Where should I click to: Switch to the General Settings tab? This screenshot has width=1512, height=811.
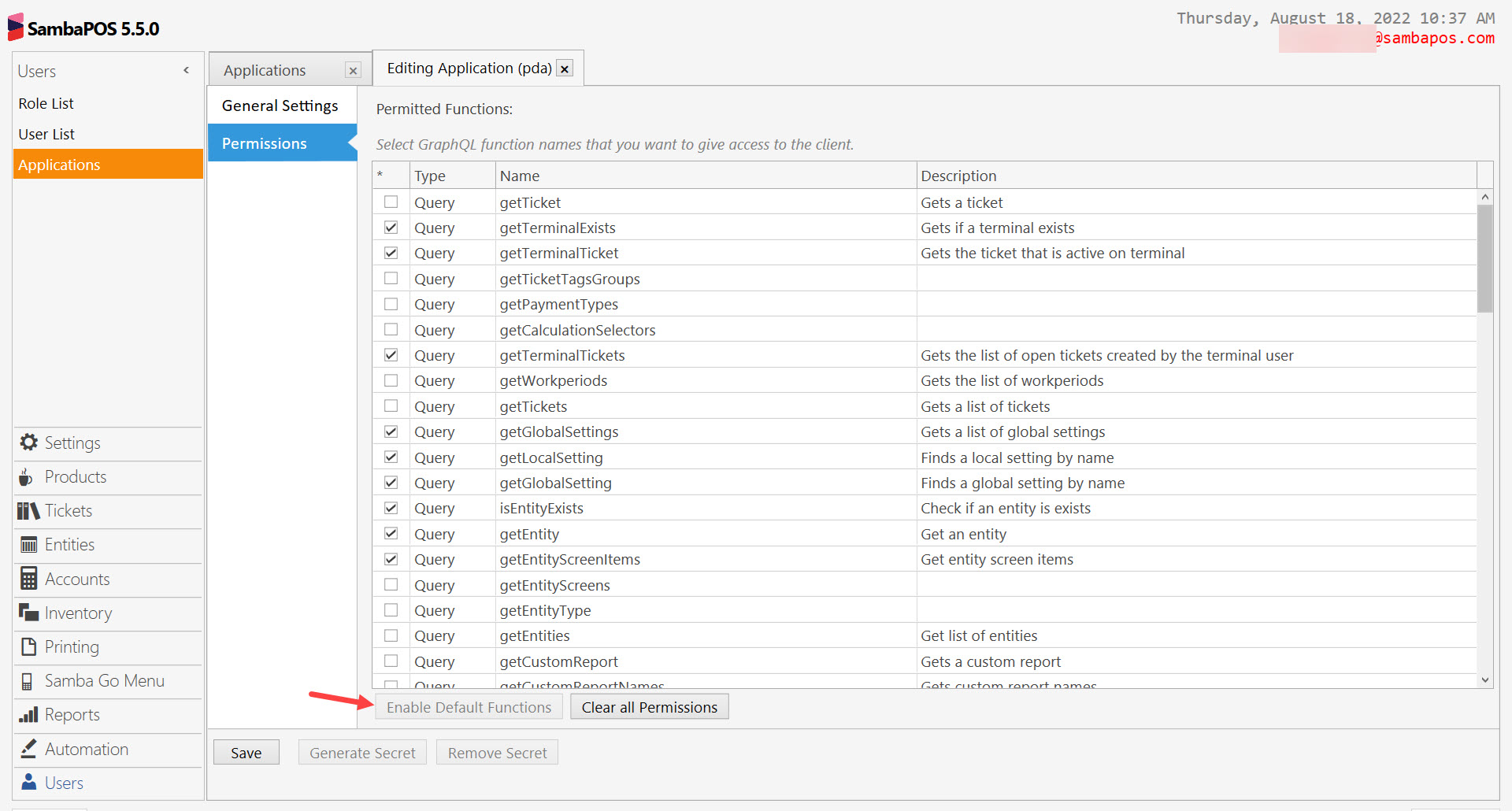[280, 105]
